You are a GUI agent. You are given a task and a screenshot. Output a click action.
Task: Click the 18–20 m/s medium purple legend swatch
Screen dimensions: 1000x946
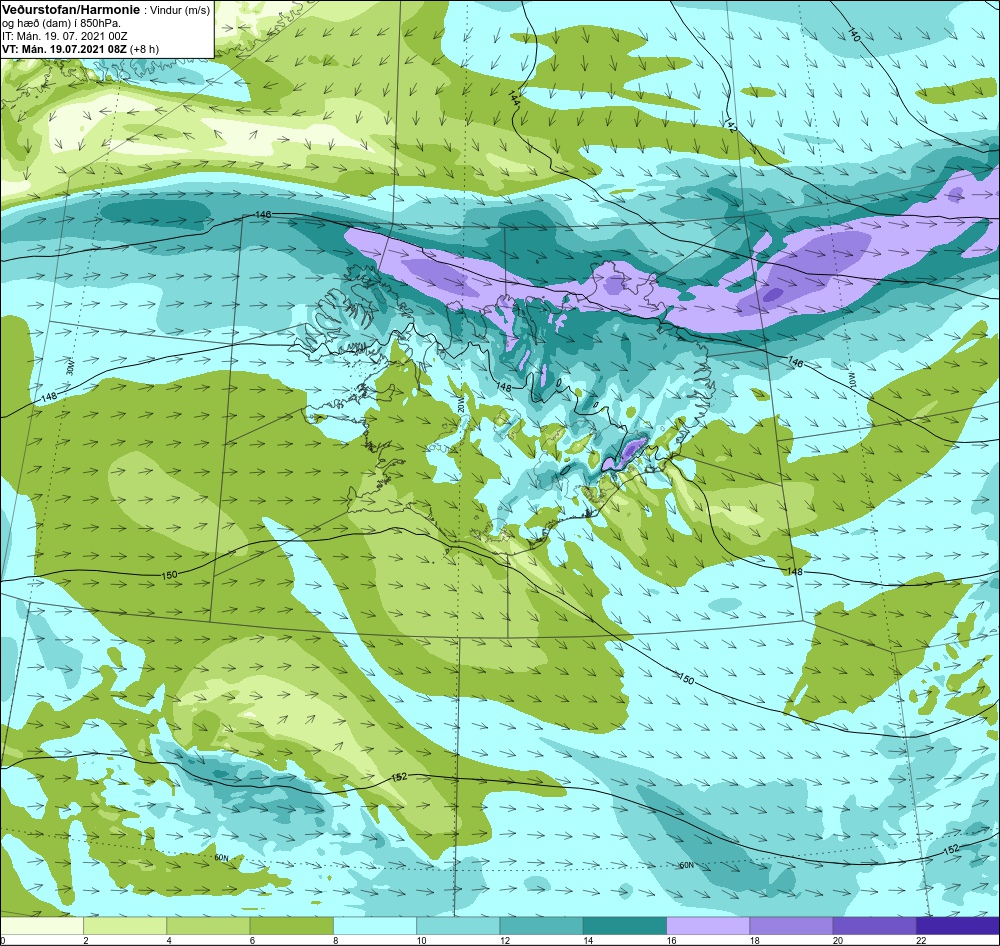[x=791, y=926]
